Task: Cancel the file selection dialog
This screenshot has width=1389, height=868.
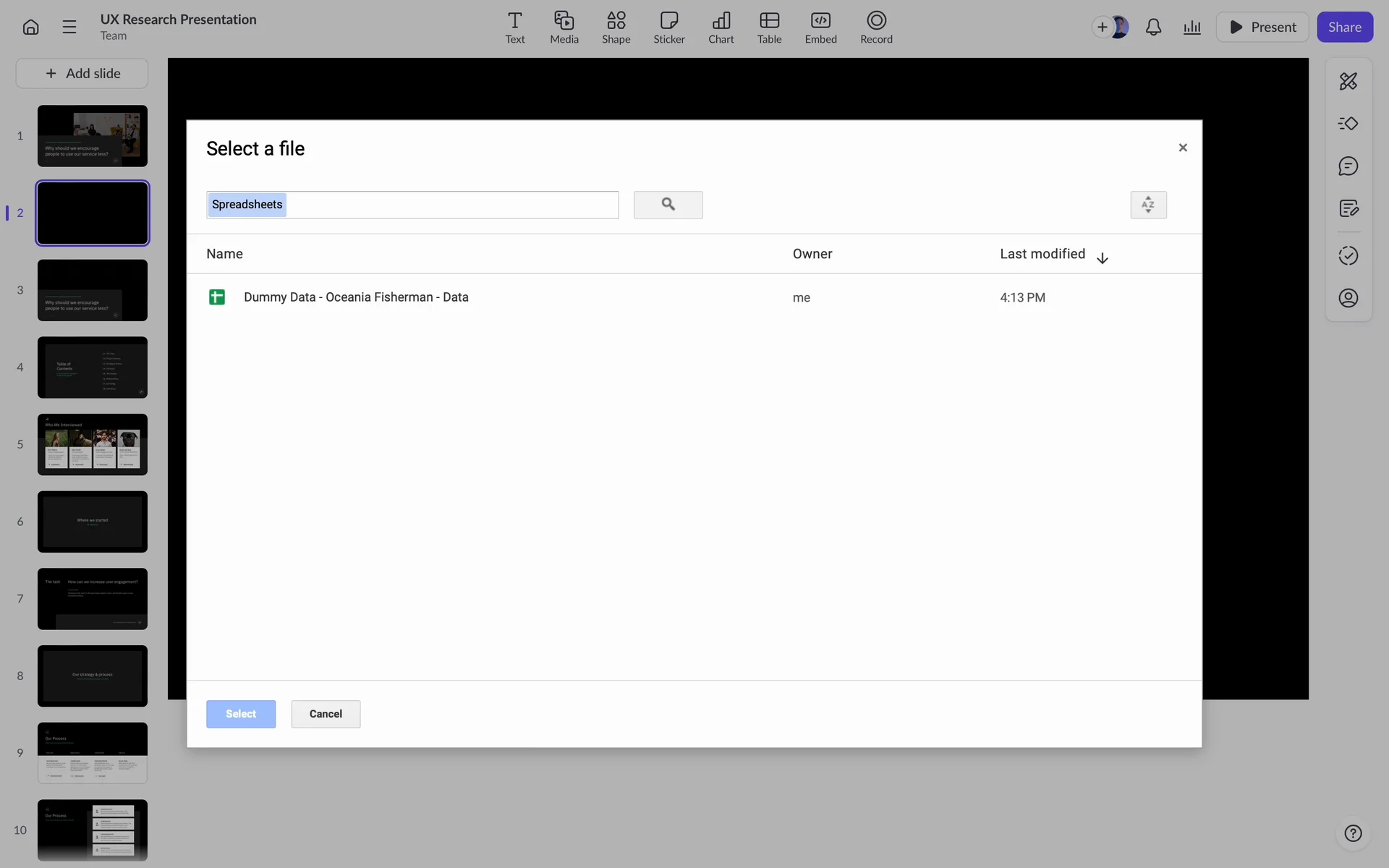Action: pyautogui.click(x=326, y=714)
